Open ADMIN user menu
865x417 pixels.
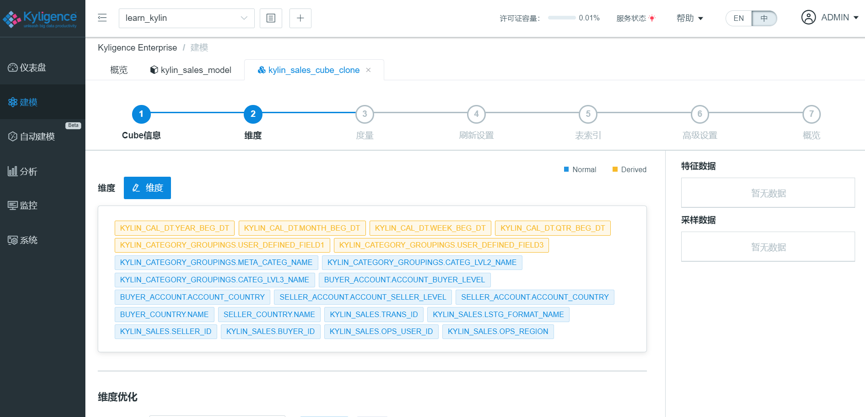[830, 18]
